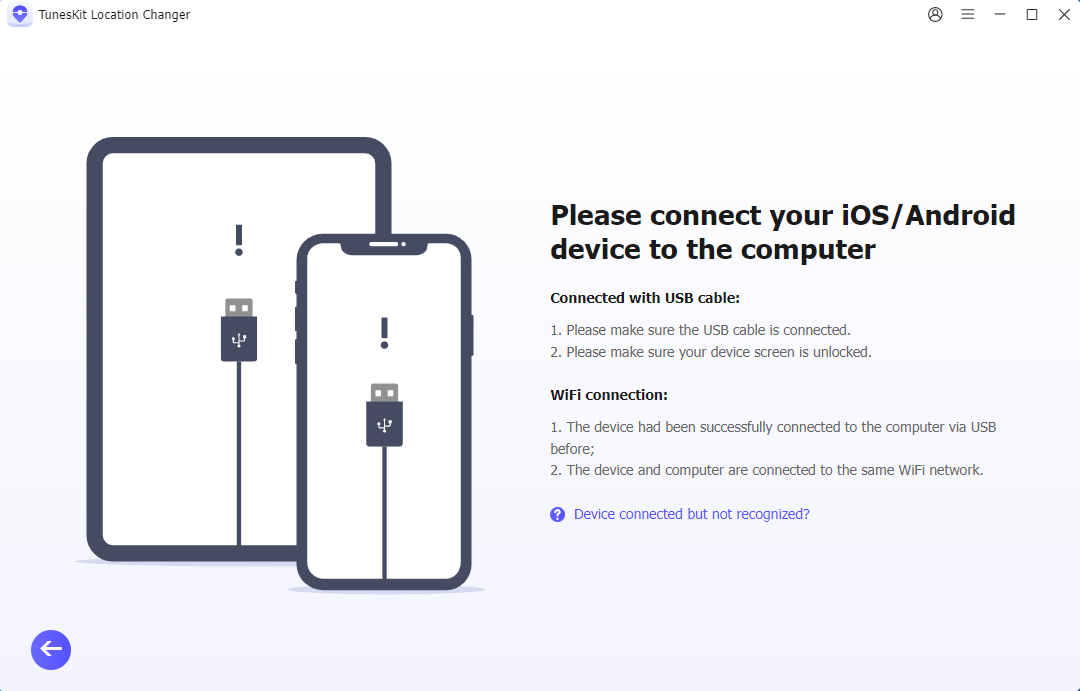Click the exclamation mark on the phone
1080x691 pixels.
(384, 333)
